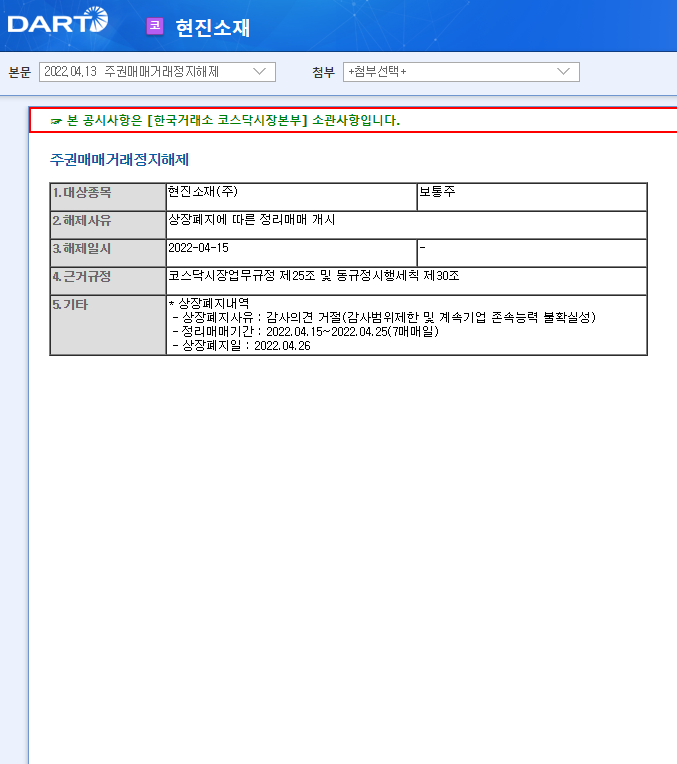Select the 1.대상종목 label cell
The image size is (677, 764).
tap(108, 197)
